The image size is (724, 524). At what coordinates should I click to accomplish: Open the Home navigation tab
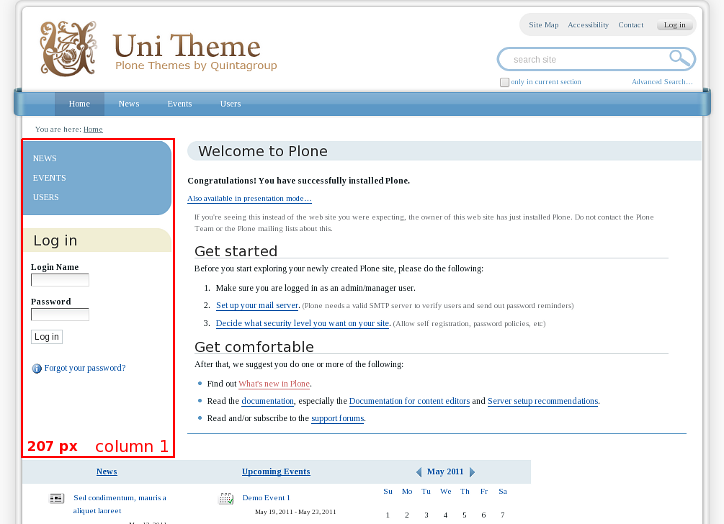[79, 104]
